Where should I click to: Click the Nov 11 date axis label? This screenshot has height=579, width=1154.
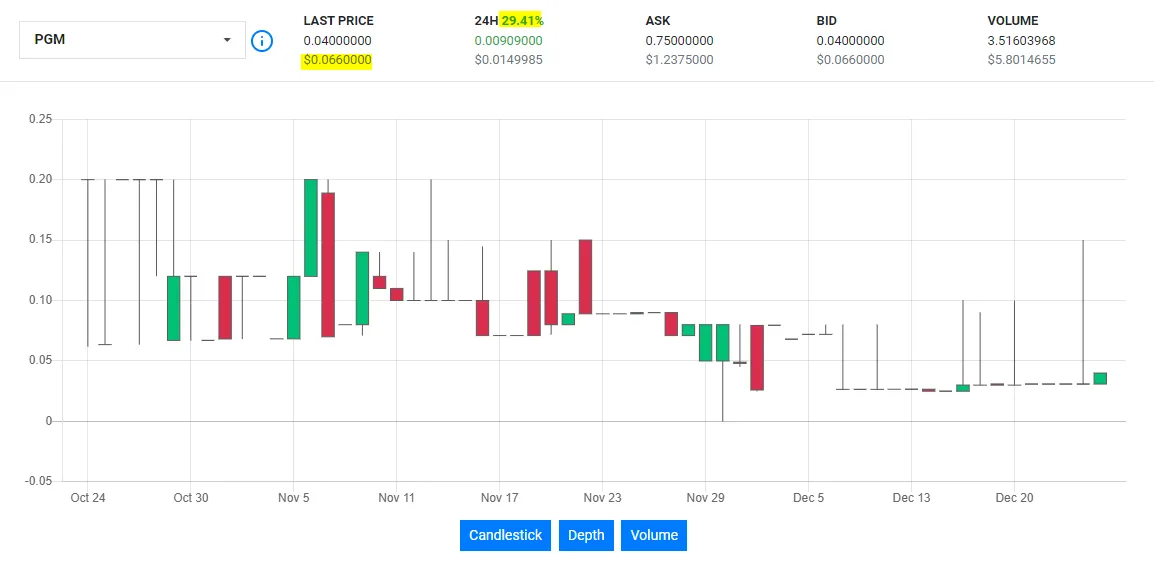pos(397,498)
